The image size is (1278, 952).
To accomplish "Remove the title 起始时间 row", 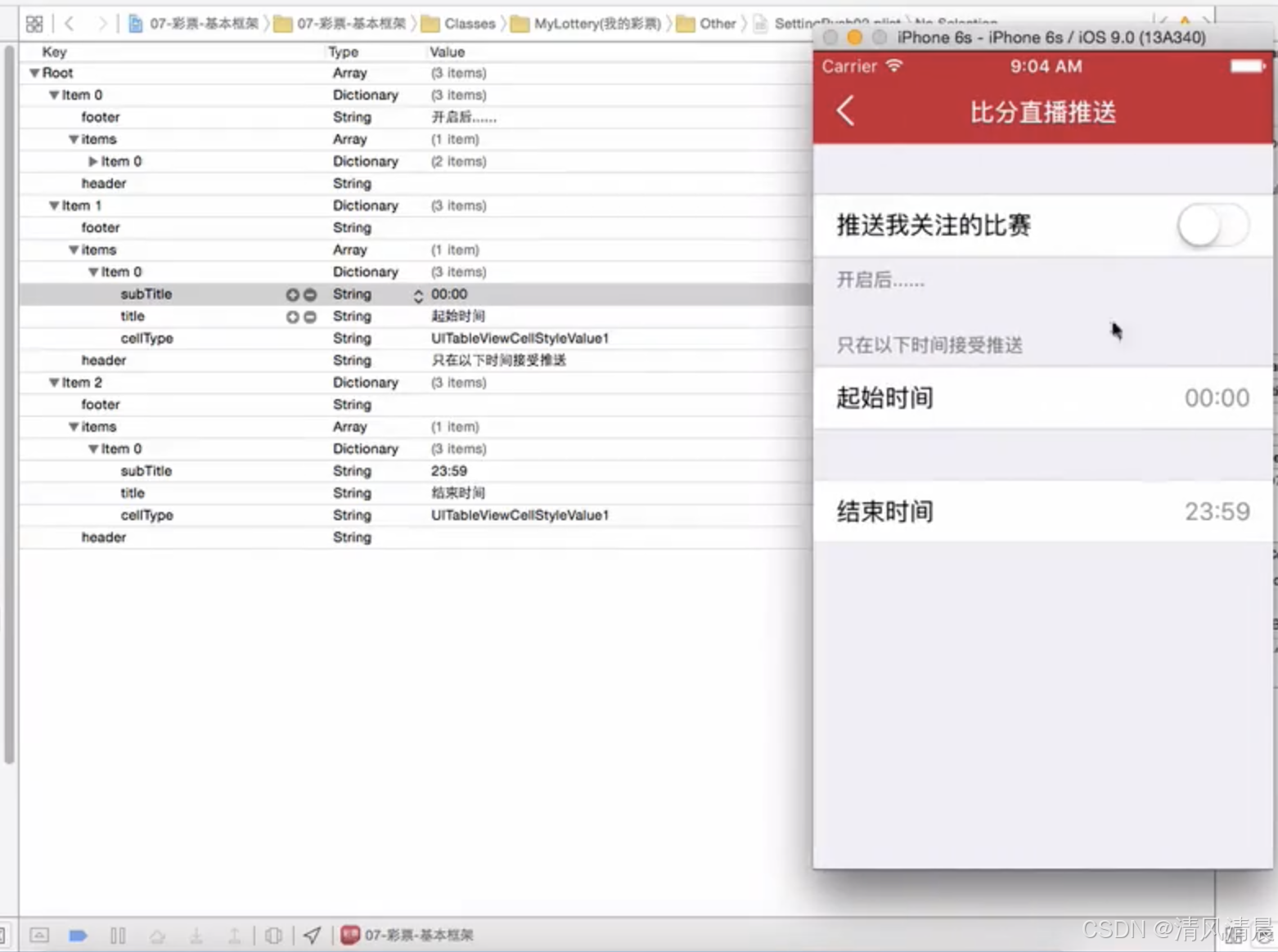I will tap(310, 317).
